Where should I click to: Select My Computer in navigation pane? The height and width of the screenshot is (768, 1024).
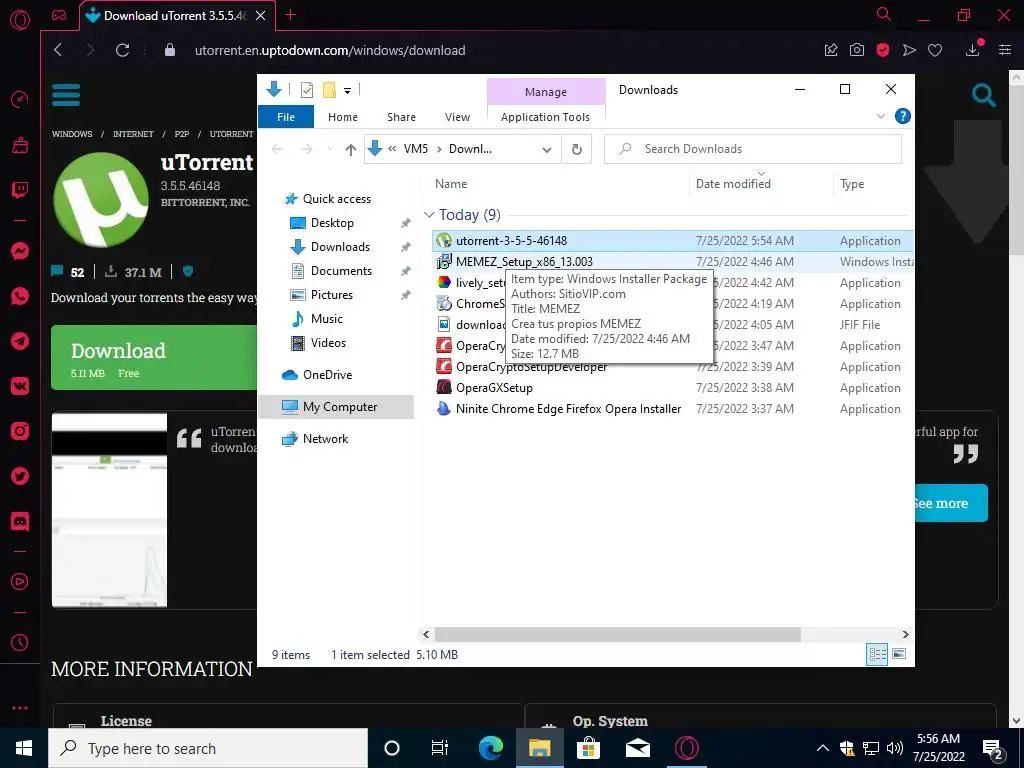[x=337, y=407]
